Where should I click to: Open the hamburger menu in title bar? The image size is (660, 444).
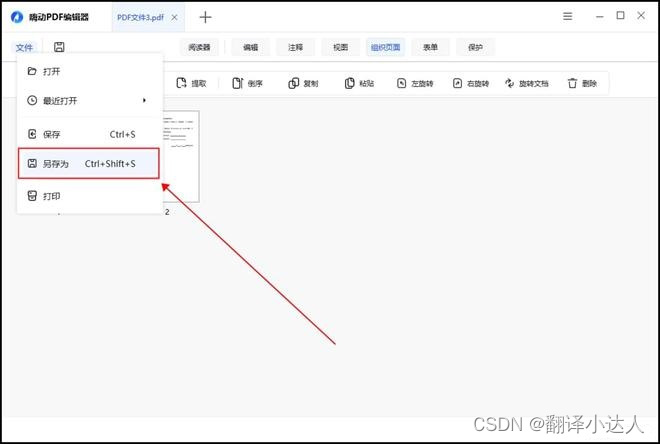pyautogui.click(x=567, y=16)
